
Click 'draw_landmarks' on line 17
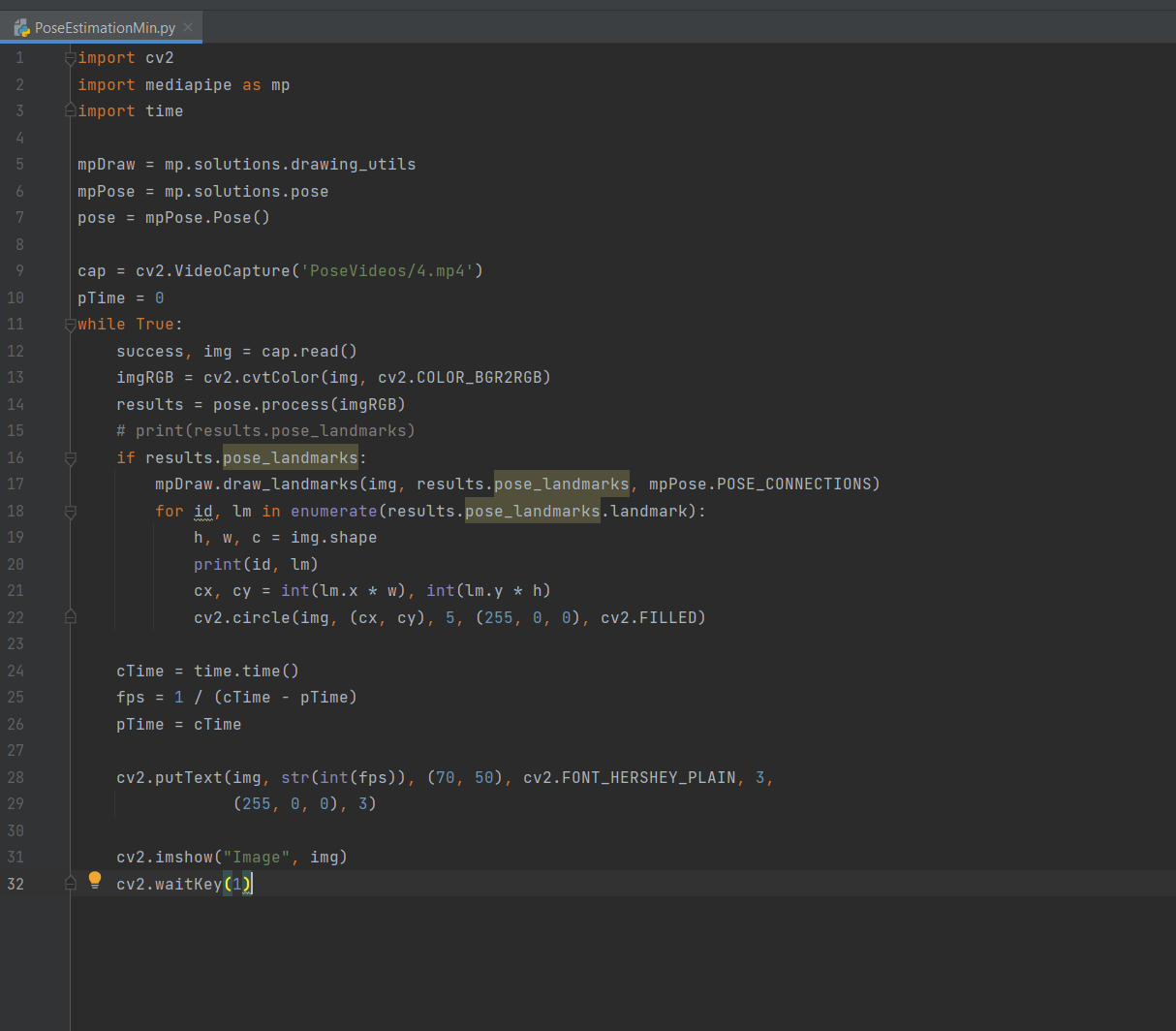291,484
